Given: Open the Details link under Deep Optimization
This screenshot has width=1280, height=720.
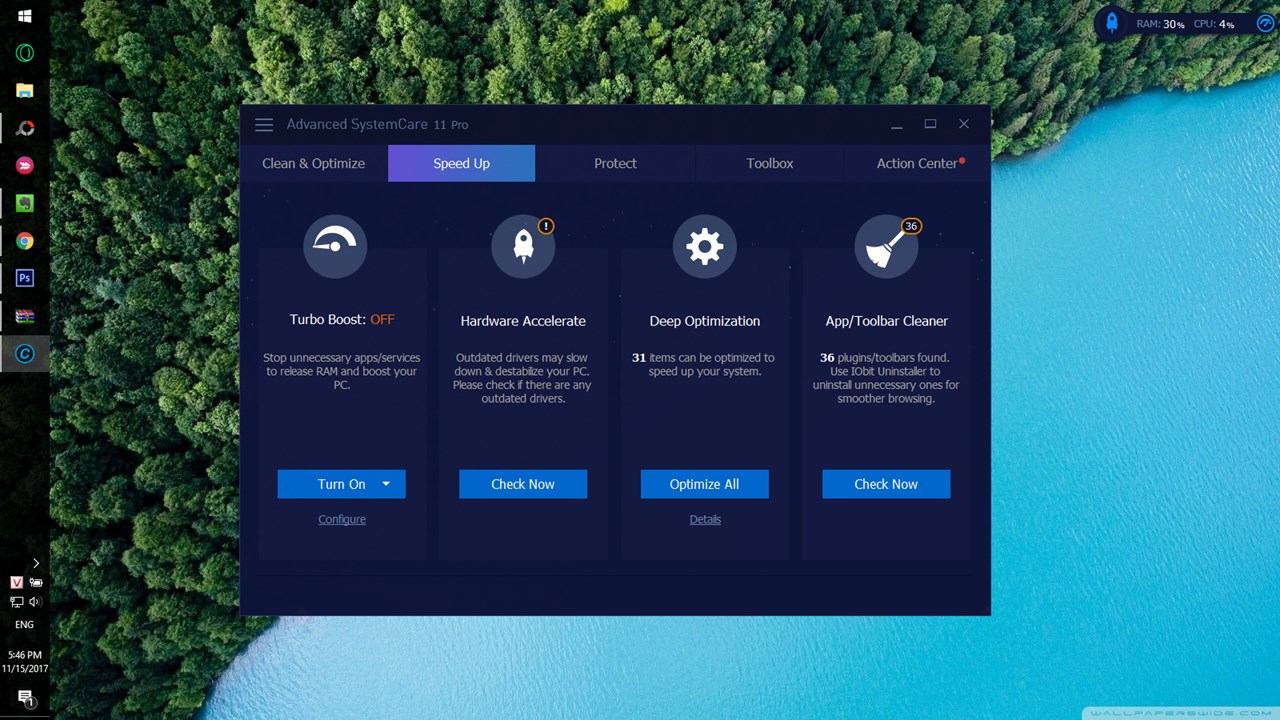Looking at the screenshot, I should click(705, 519).
